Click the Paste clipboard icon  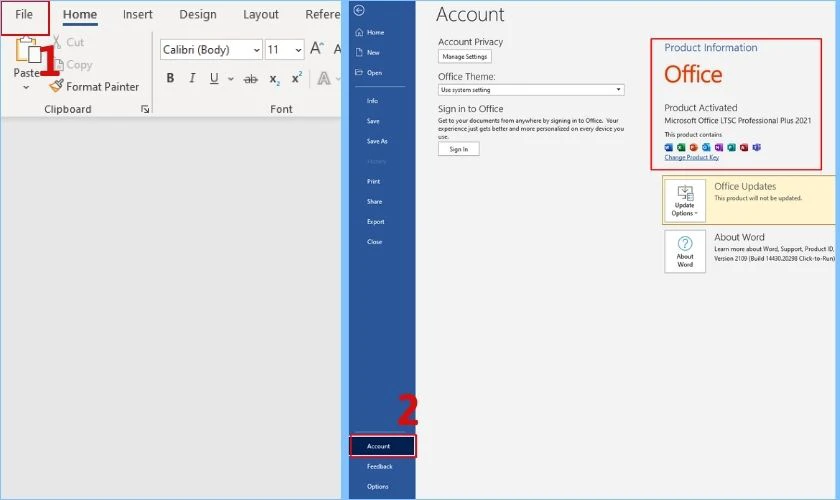point(27,51)
